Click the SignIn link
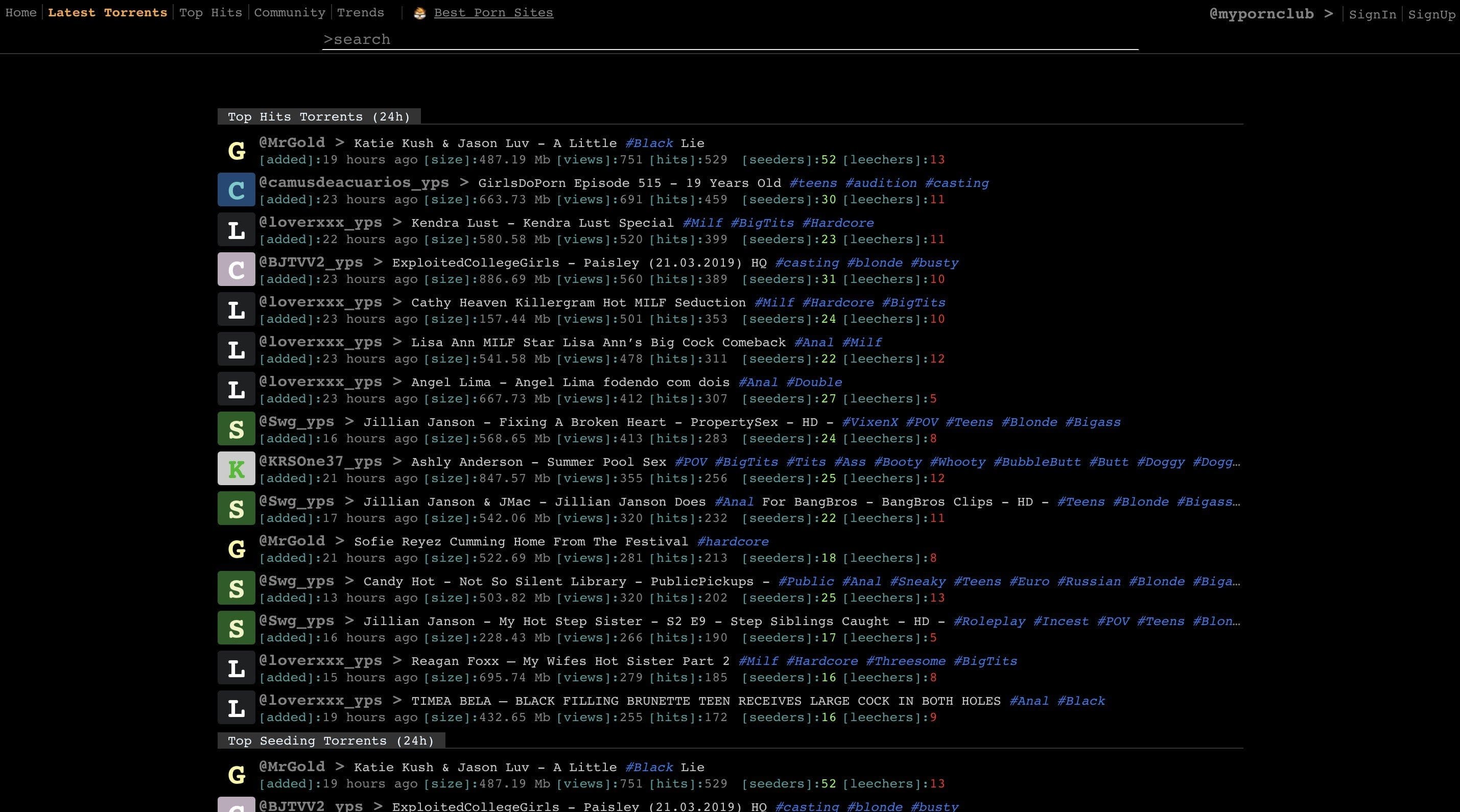 coord(1372,15)
